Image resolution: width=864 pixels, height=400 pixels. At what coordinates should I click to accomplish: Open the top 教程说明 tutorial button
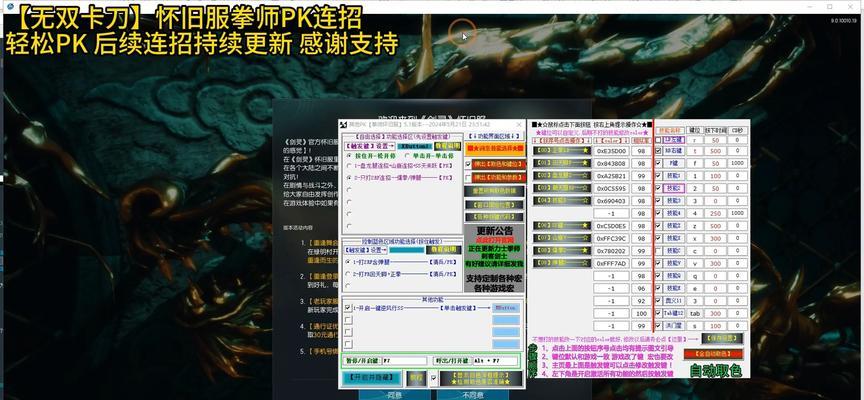[447, 146]
